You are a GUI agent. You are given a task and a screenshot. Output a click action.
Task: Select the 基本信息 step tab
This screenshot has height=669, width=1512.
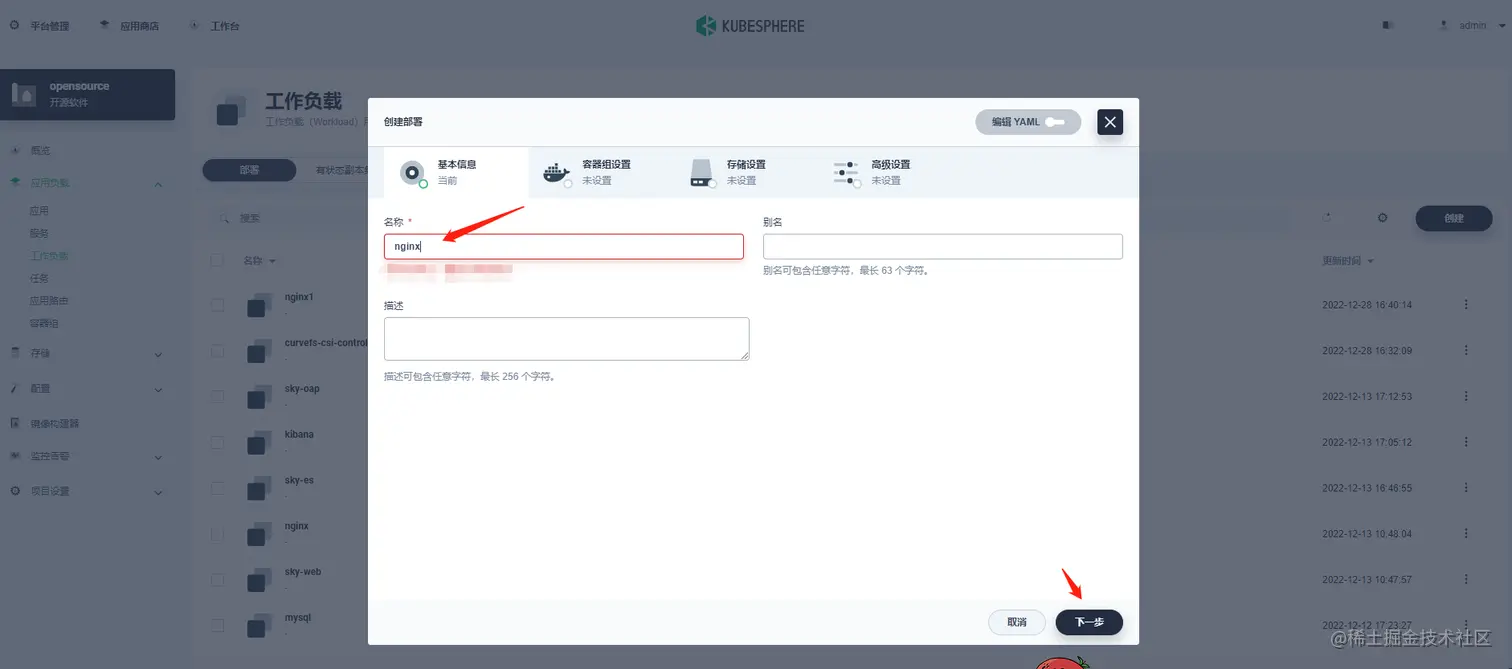456,172
